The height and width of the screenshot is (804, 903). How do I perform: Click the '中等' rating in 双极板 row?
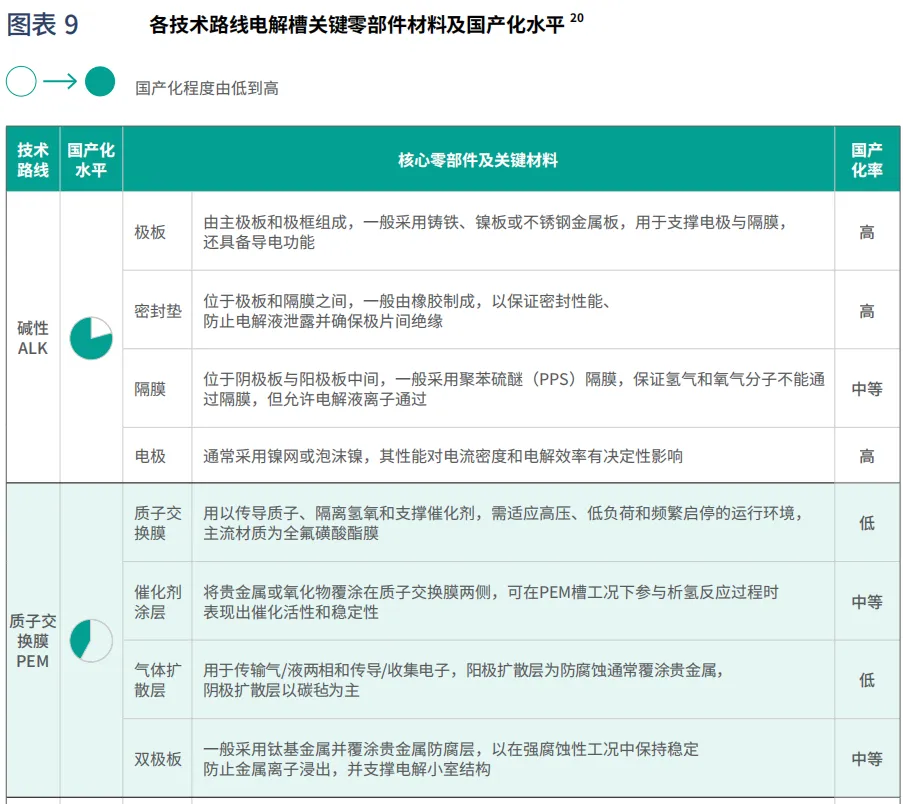[867, 759]
